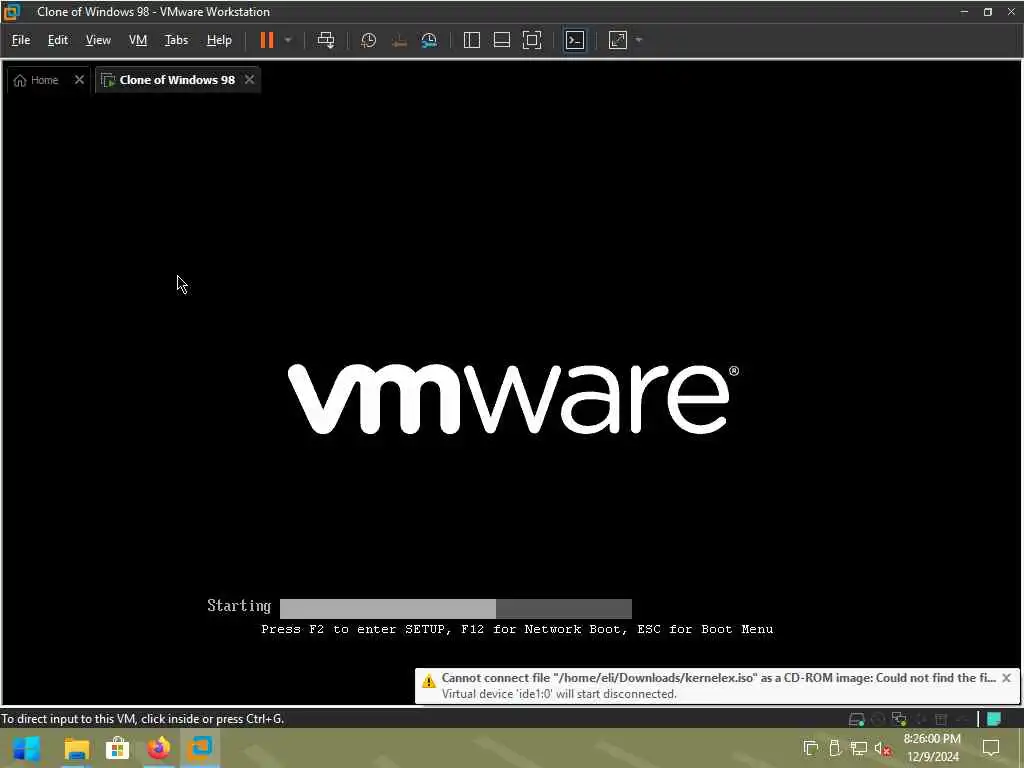
Task: Revert the VM to its snapshot
Action: (399, 40)
